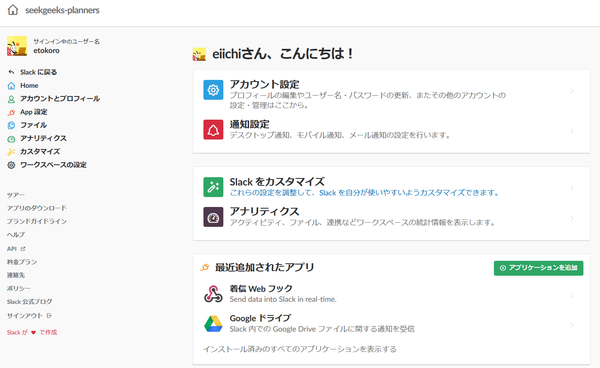Click the external-link icon beside API

[23, 249]
